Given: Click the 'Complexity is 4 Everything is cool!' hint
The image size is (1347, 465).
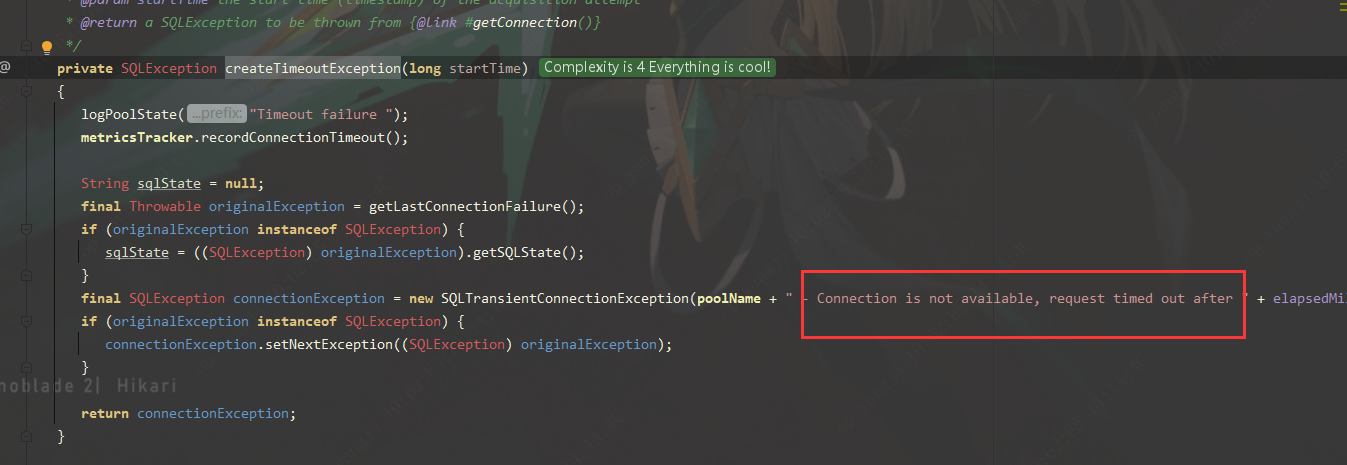Looking at the screenshot, I should coord(657,67).
